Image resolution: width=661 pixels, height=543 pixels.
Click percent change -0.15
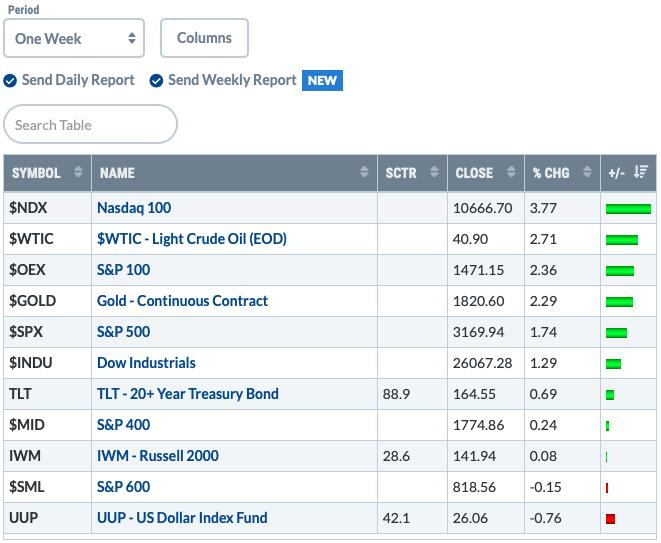pos(545,487)
